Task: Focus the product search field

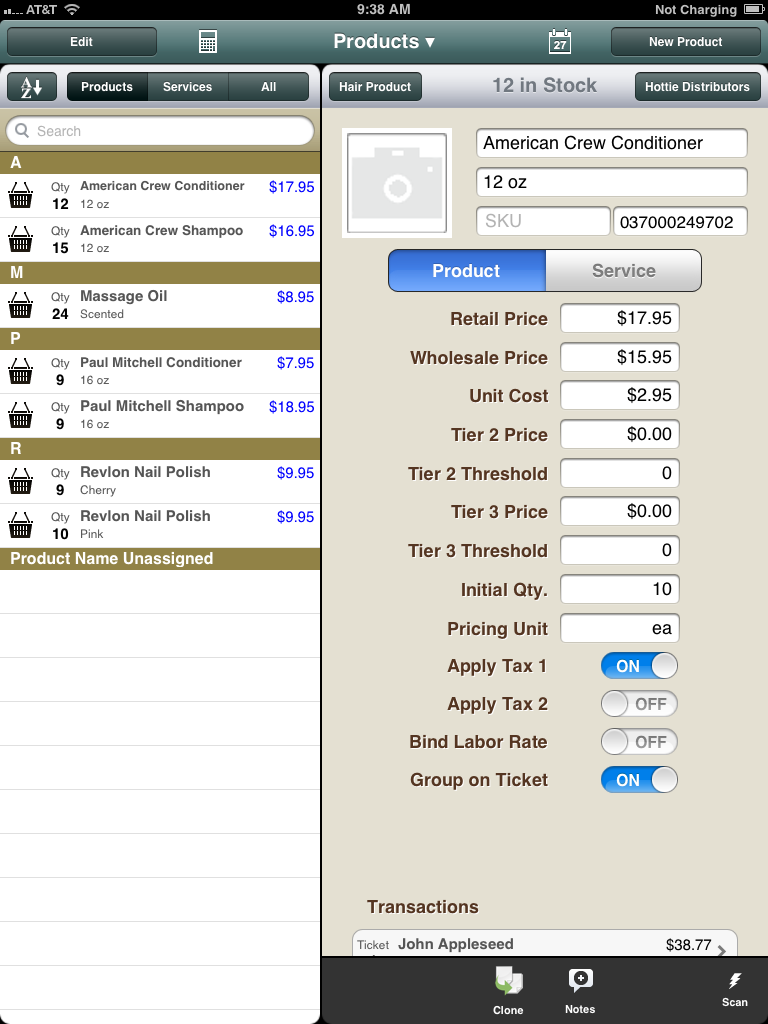Action: coord(160,131)
